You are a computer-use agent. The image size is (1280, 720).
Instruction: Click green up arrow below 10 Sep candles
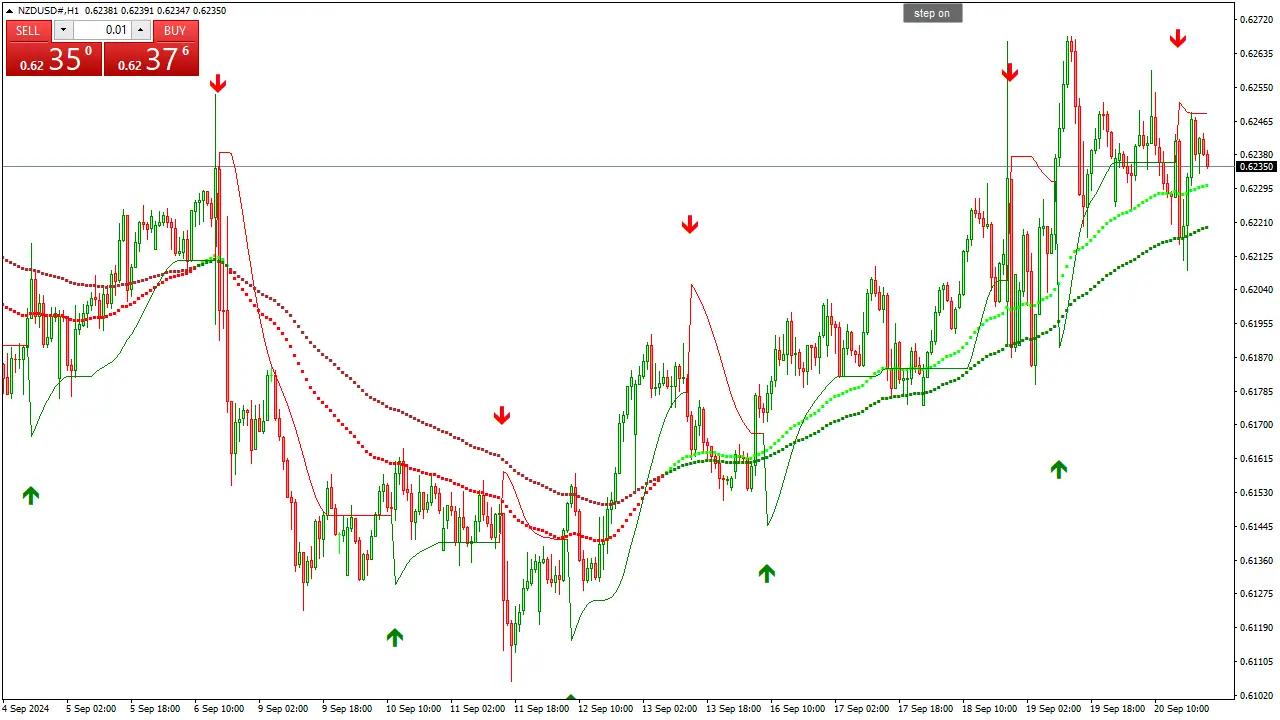point(394,637)
